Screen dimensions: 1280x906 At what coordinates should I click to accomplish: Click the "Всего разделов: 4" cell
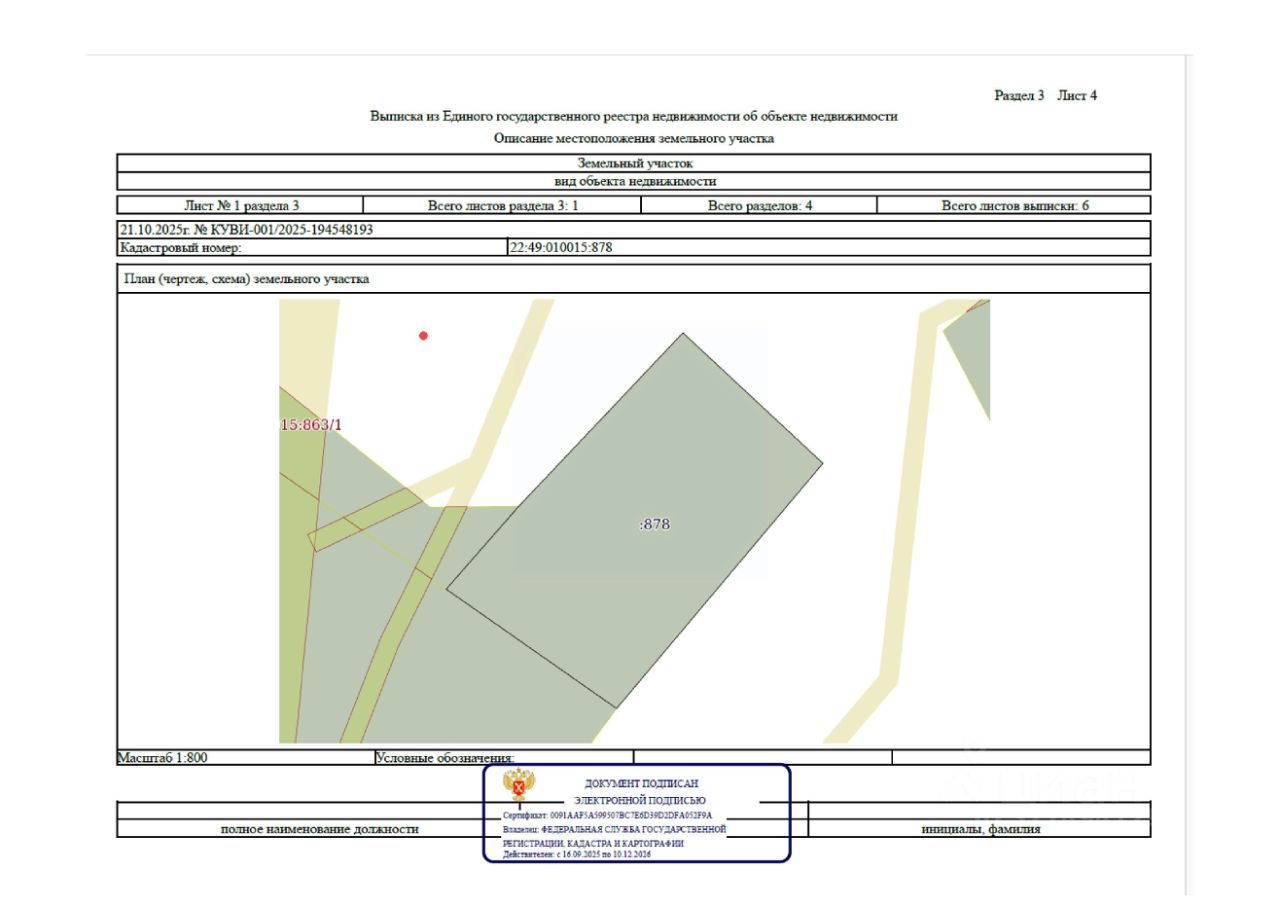tap(759, 206)
